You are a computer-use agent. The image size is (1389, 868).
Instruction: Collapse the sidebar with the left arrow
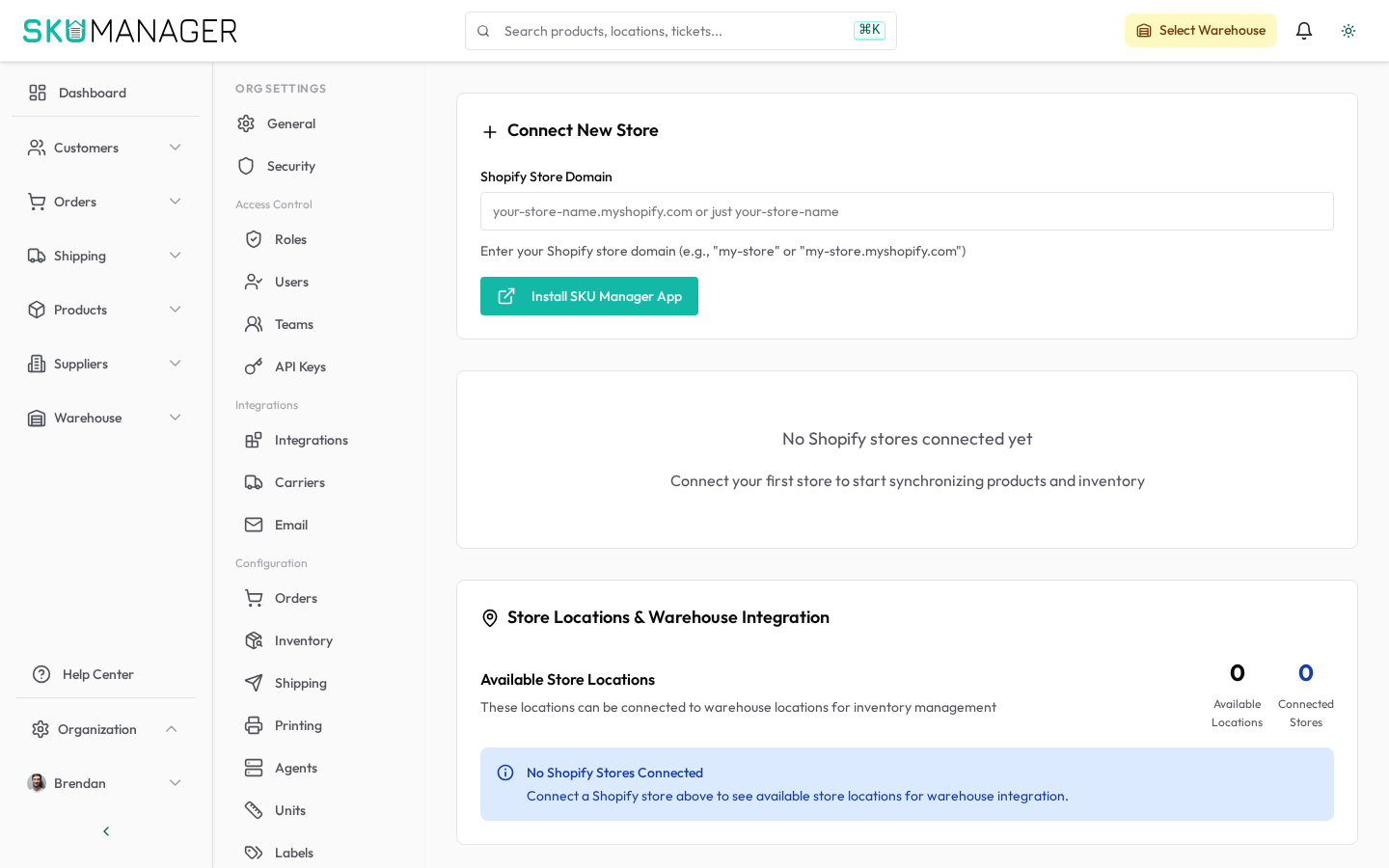(106, 831)
